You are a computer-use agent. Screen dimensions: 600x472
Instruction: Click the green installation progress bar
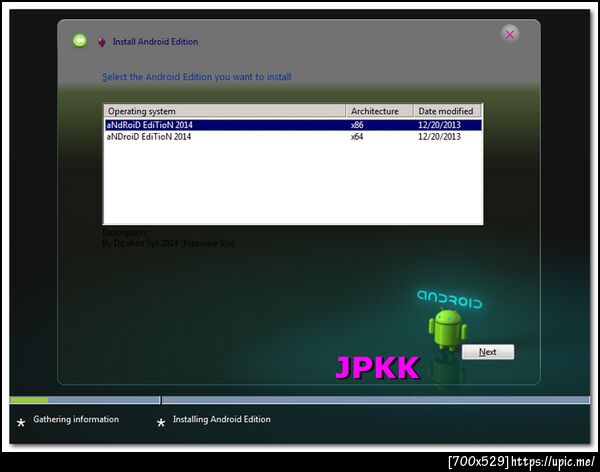29,400
